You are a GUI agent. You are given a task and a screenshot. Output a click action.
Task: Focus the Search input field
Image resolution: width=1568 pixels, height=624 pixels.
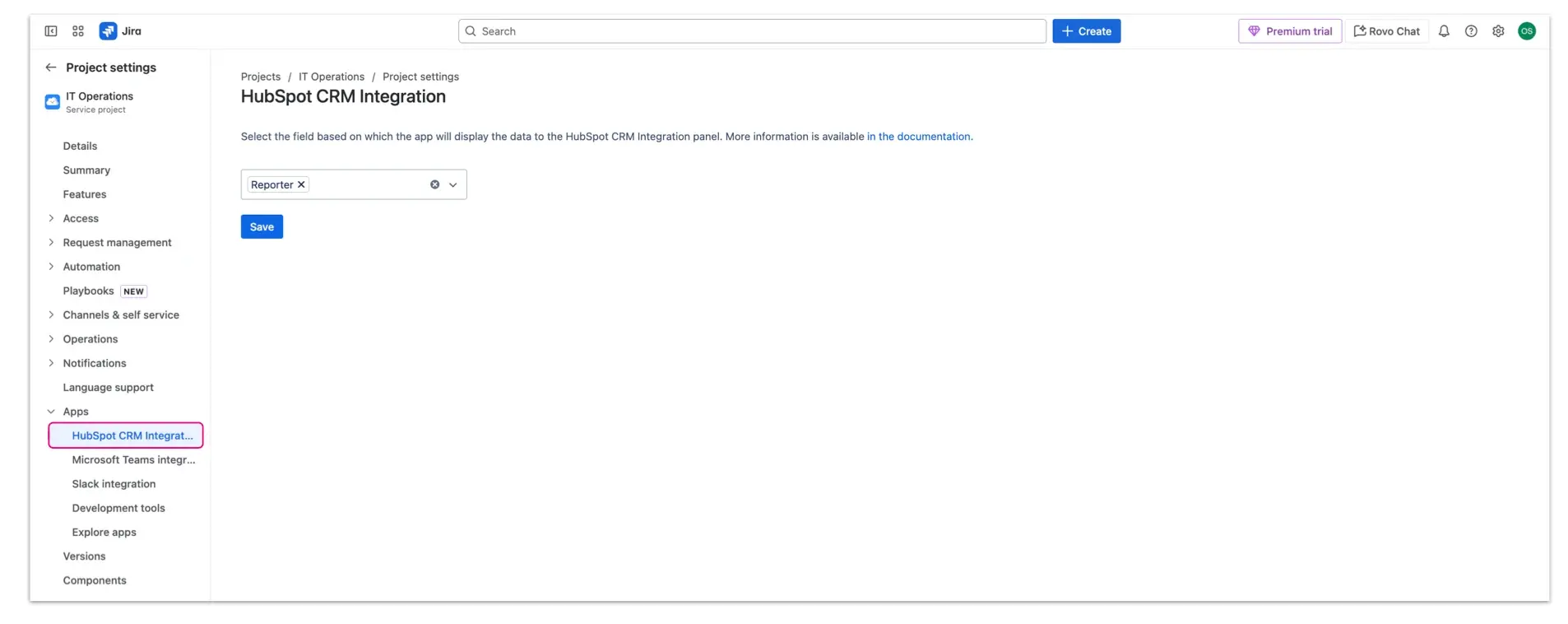[752, 31]
